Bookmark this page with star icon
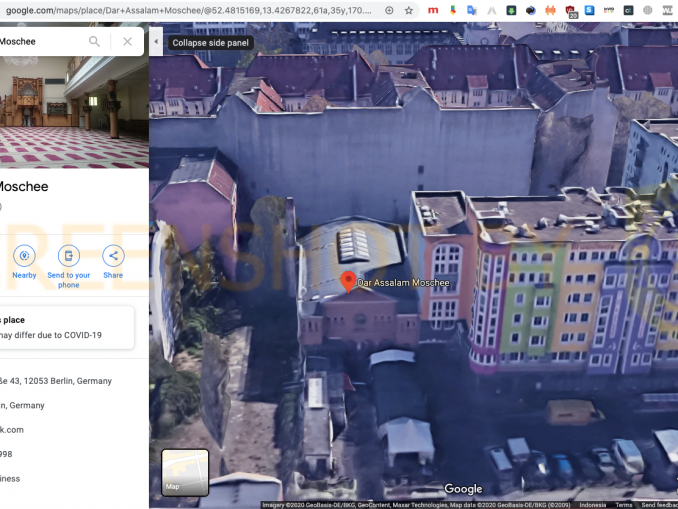This screenshot has height=509, width=678. click(409, 10)
